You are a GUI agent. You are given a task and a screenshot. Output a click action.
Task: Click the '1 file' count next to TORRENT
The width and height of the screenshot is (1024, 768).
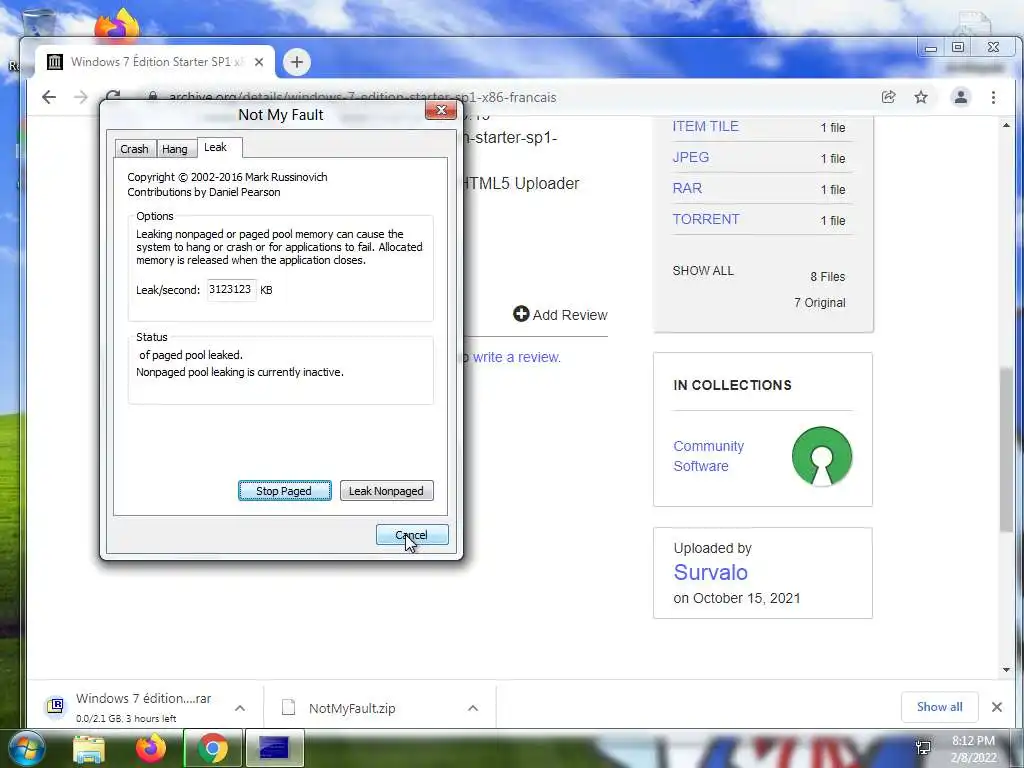pyautogui.click(x=833, y=221)
